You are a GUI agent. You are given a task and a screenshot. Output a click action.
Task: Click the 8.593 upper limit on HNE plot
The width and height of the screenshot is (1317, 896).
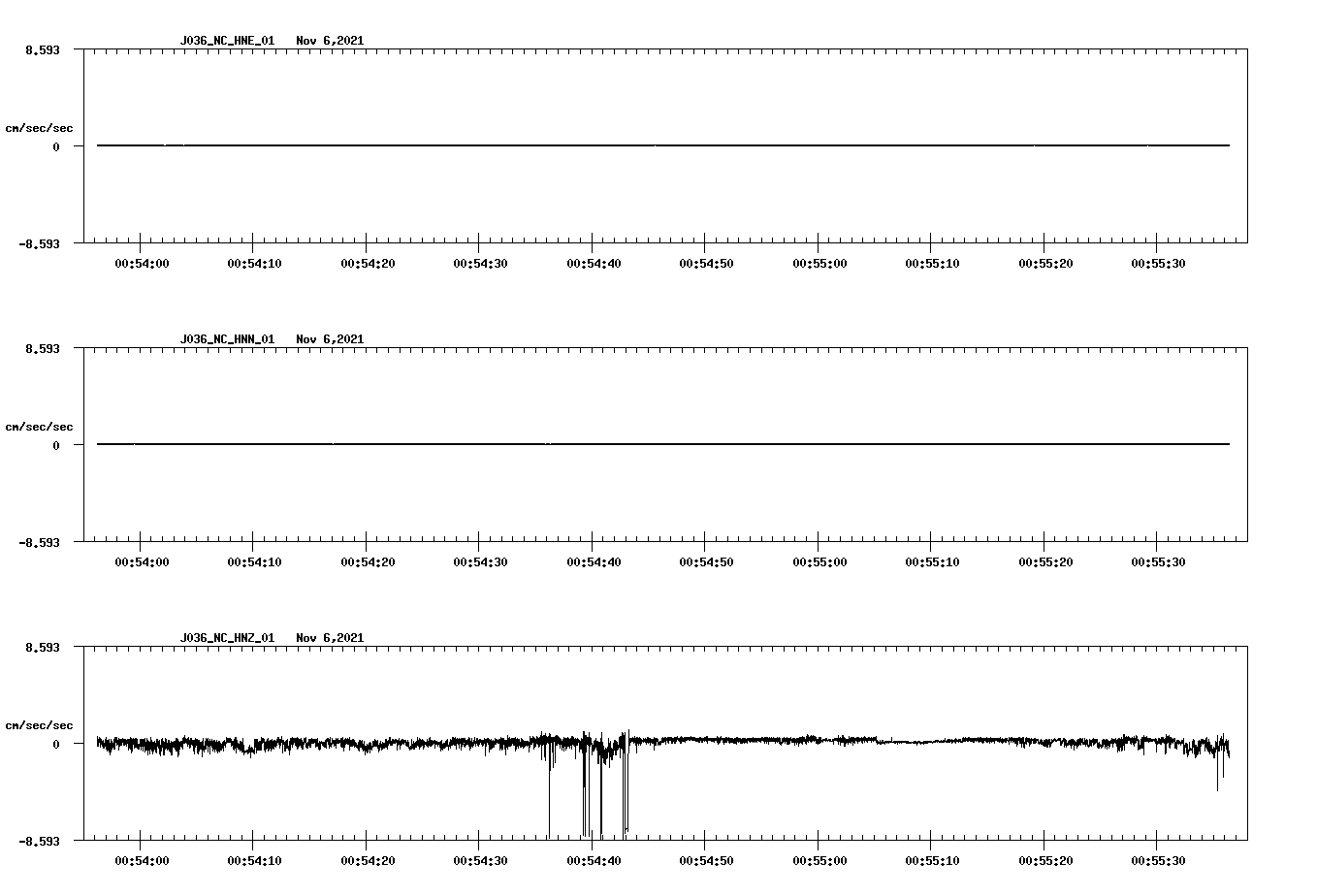click(x=43, y=49)
